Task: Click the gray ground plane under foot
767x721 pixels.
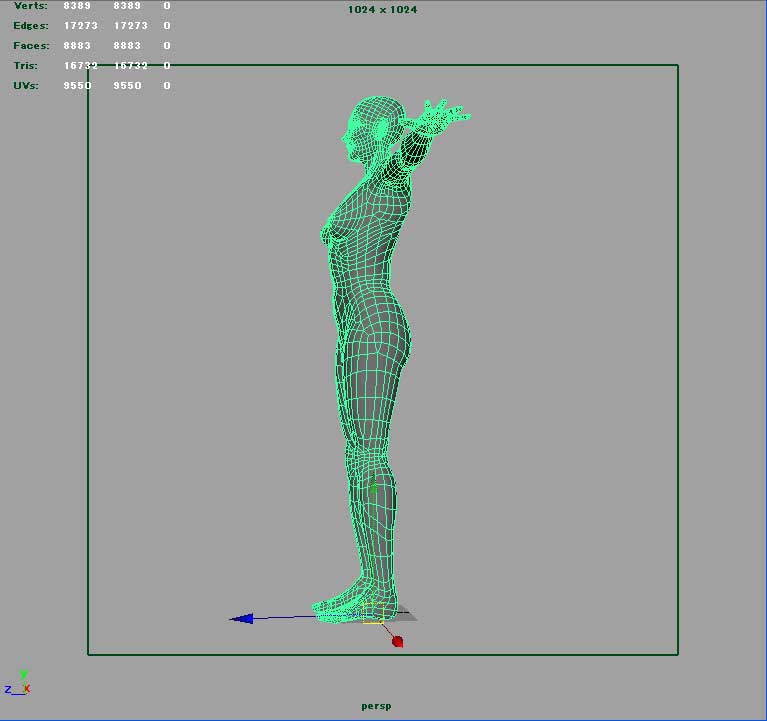Action: (403, 616)
